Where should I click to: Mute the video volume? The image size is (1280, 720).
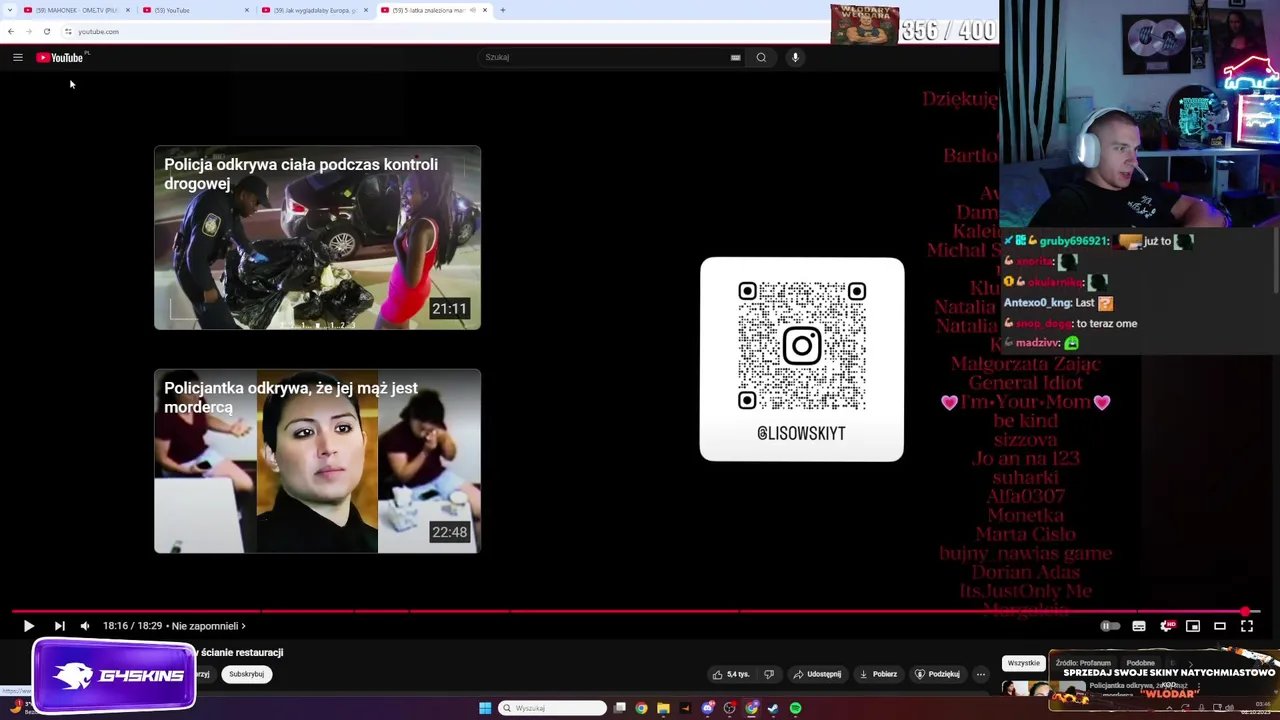[x=85, y=626]
